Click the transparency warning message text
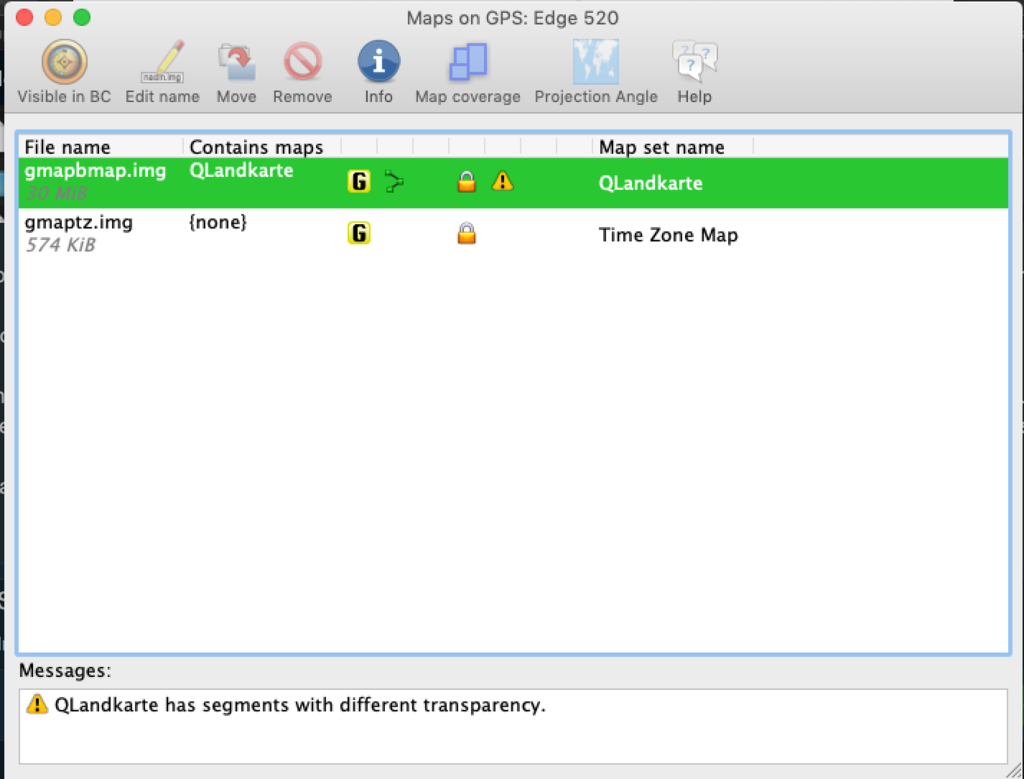 coord(300,705)
